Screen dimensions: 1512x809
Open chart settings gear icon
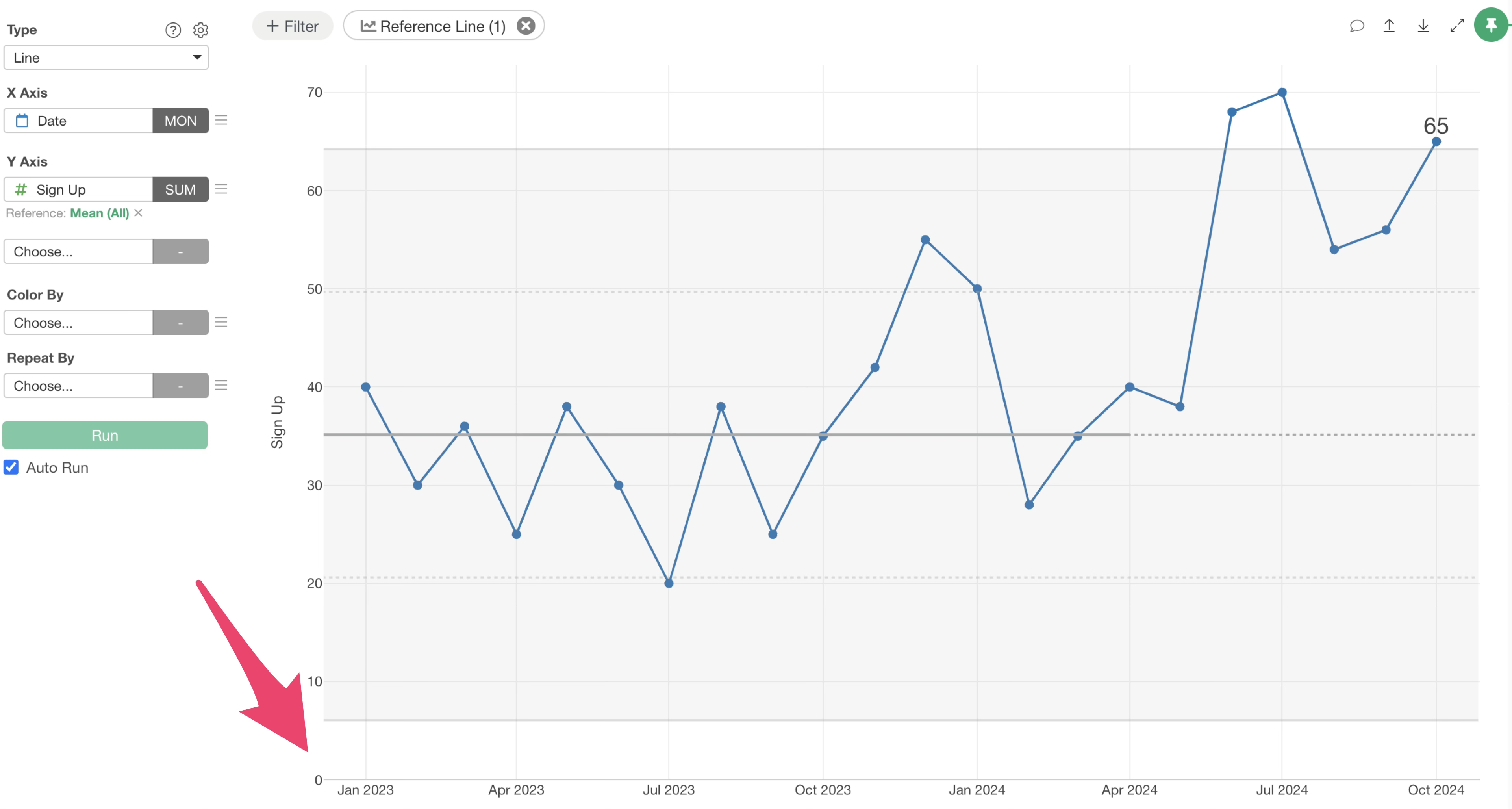[201, 30]
